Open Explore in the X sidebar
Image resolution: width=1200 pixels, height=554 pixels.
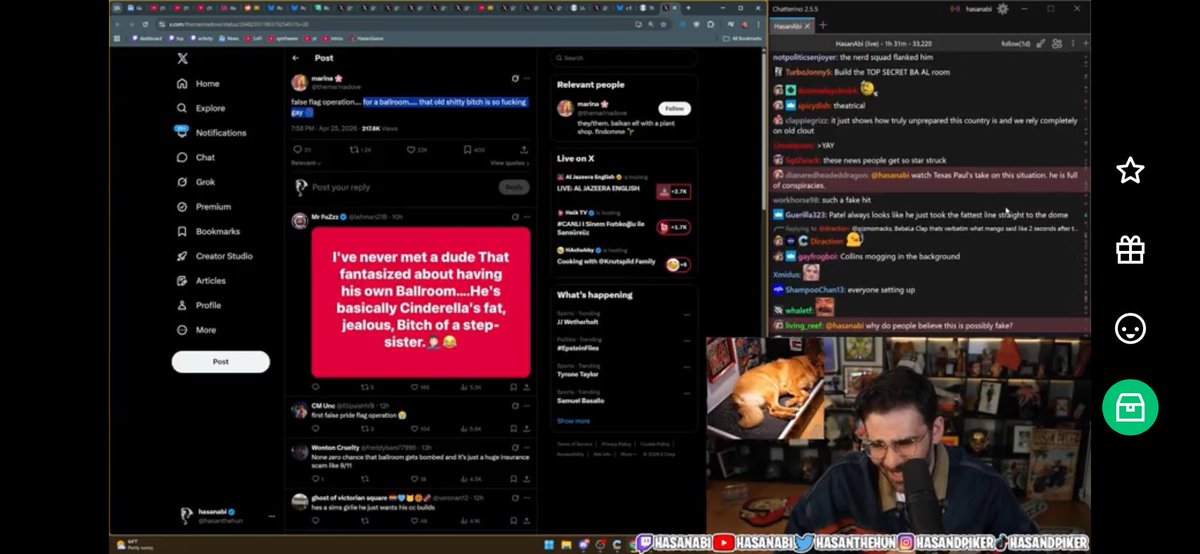point(201,108)
